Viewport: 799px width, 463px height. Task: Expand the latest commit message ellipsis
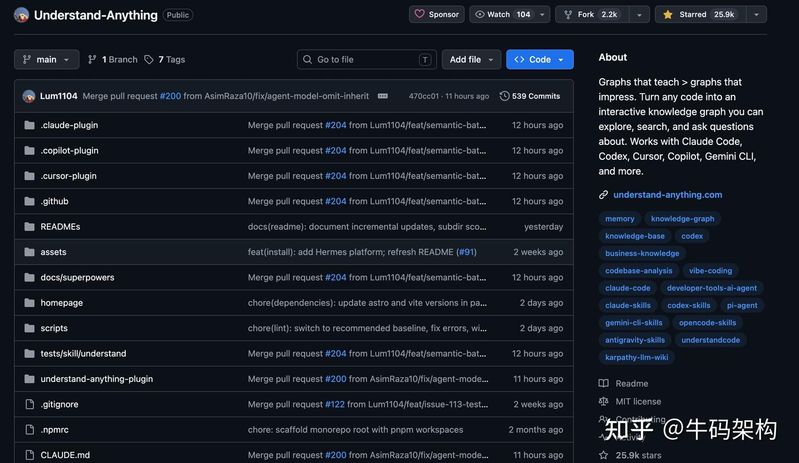383,96
